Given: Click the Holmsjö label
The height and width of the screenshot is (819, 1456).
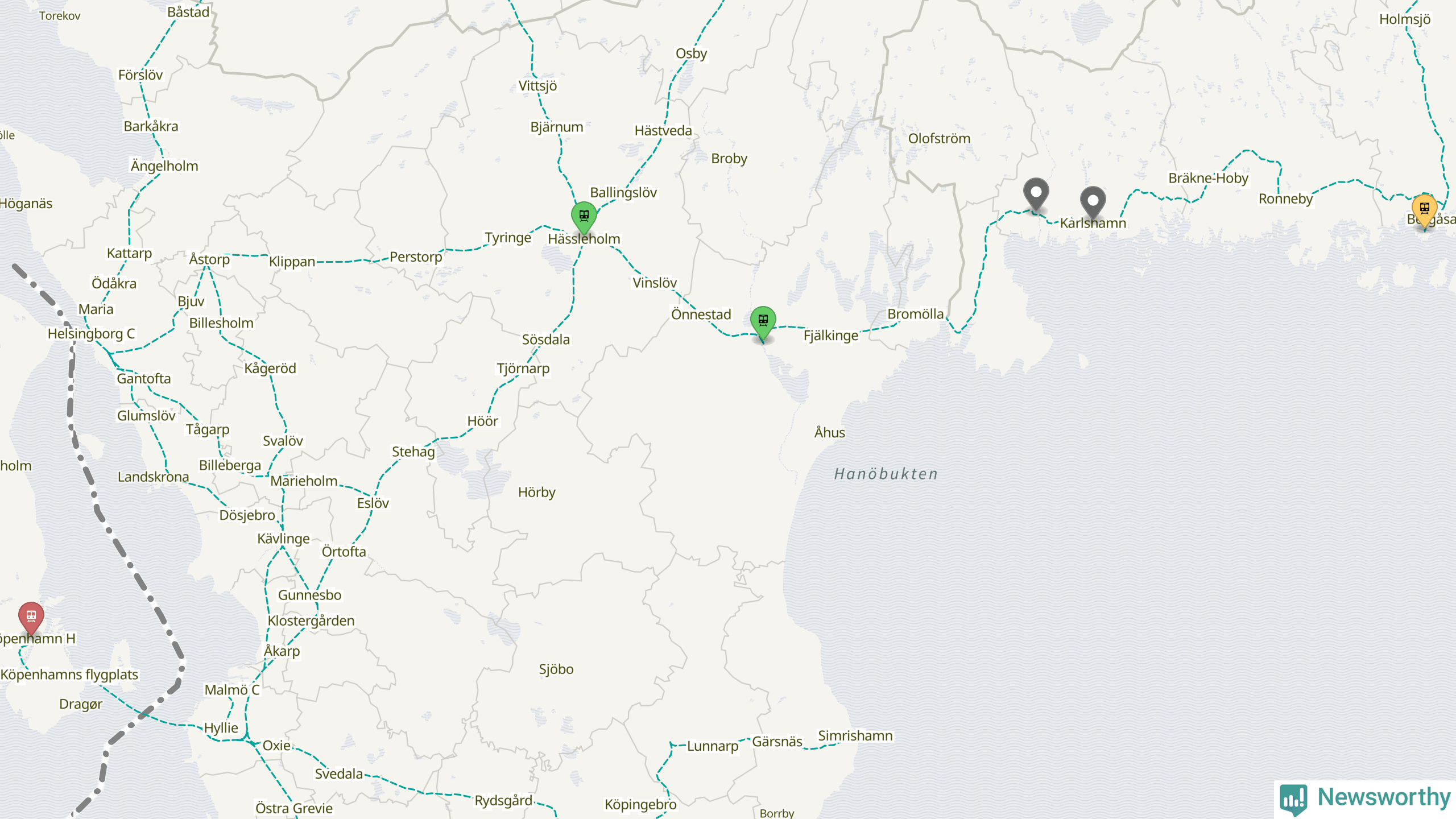Looking at the screenshot, I should pos(1405,20).
